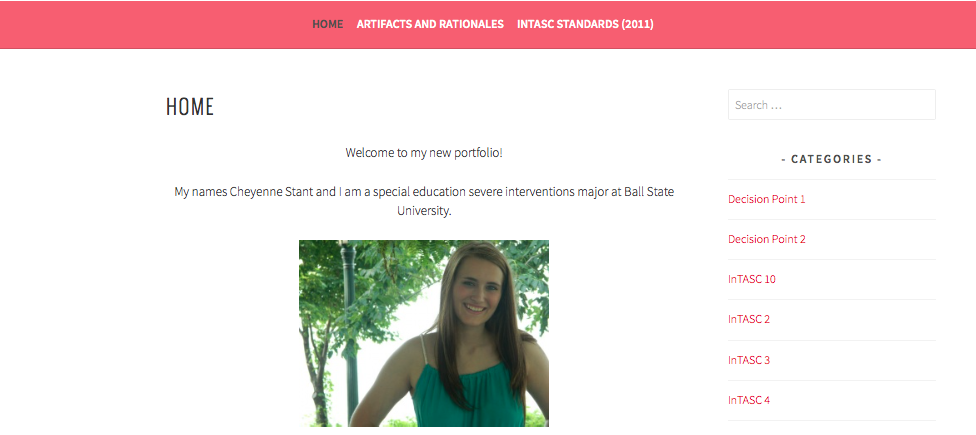The height and width of the screenshot is (435, 976).
Task: Click empty area of pink navigation bar
Action: tap(156, 24)
